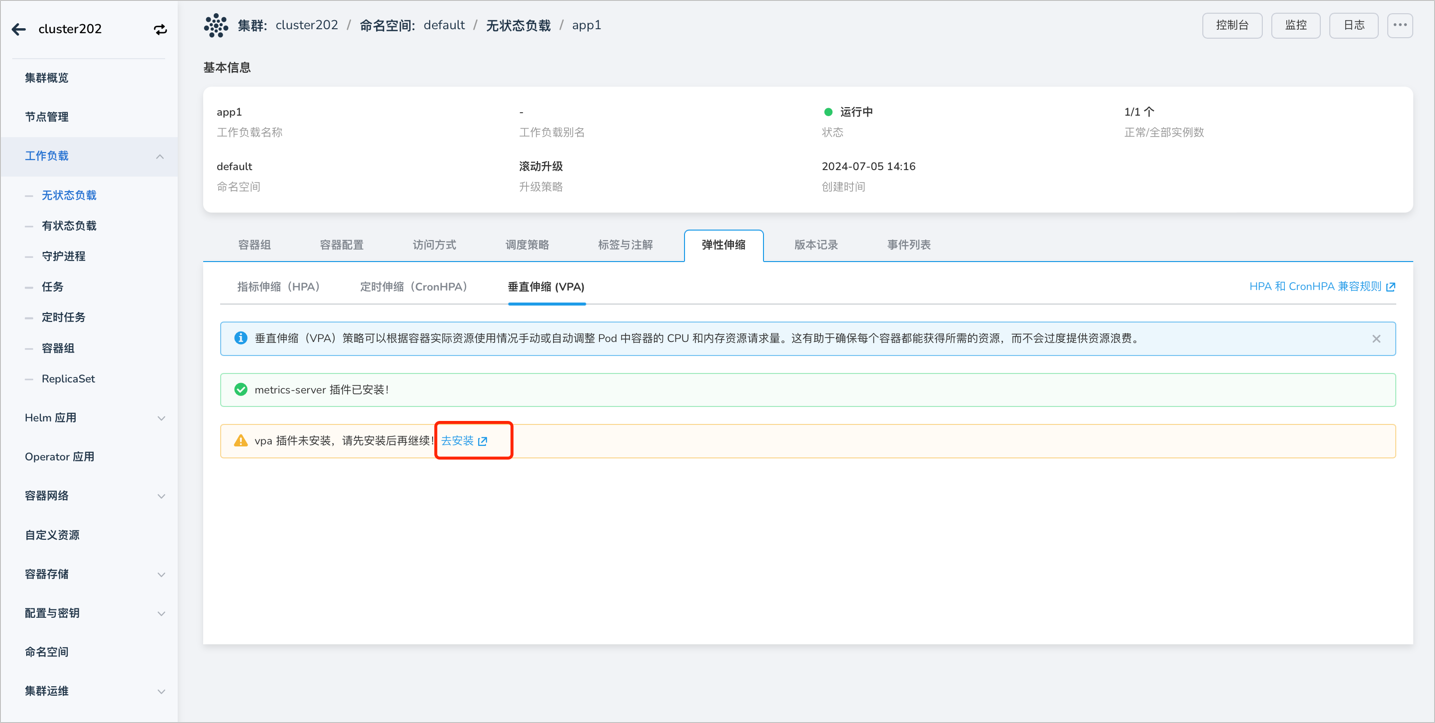Select 有状态负载 in the sidebar
This screenshot has width=1435, height=723.
[69, 226]
